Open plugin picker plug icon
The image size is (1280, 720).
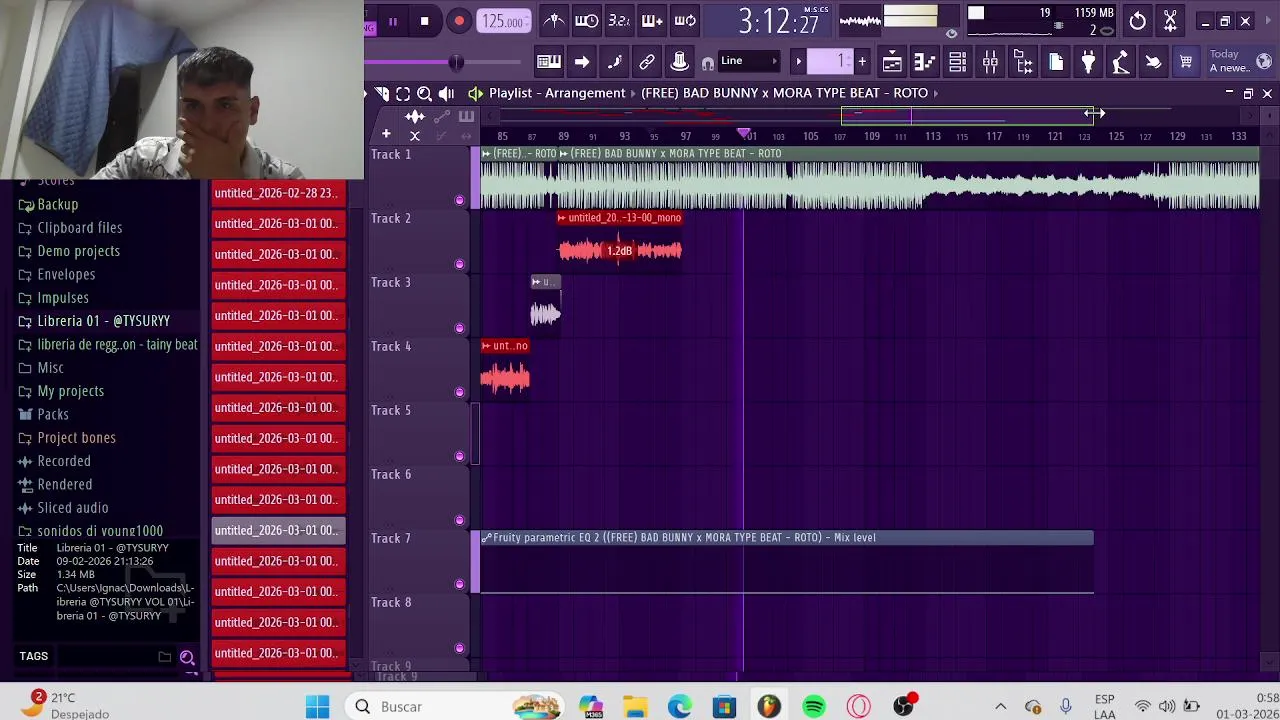[x=1088, y=62]
